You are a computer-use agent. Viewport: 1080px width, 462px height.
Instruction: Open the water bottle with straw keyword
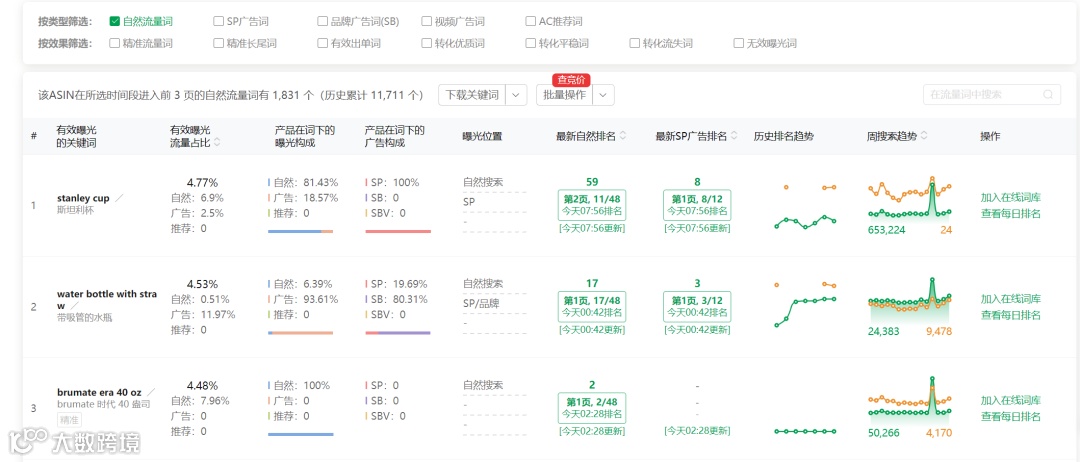tap(107, 300)
